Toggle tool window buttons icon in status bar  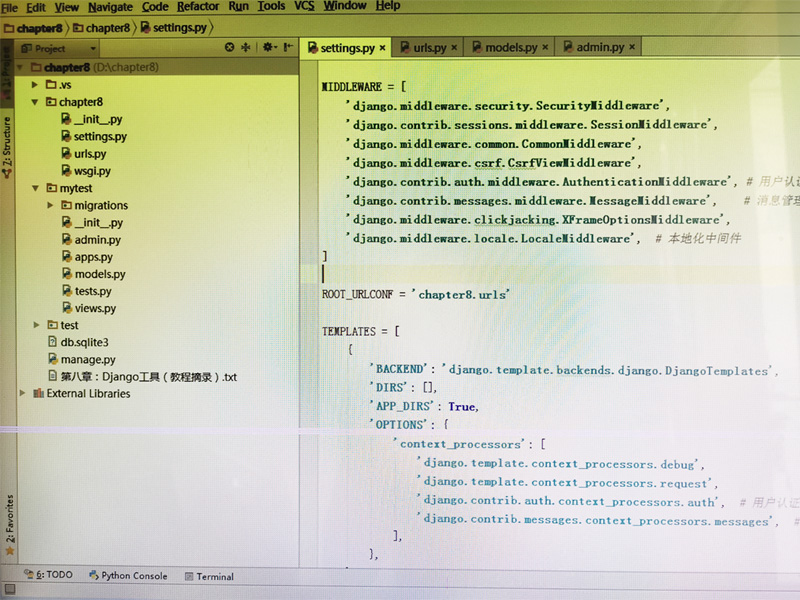tap(10, 590)
